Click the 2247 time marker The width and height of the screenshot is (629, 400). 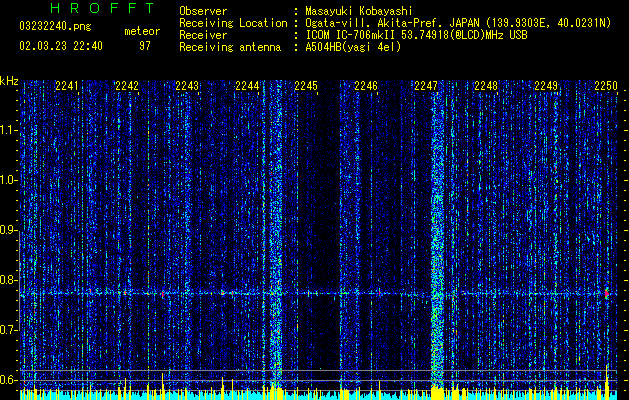pyautogui.click(x=426, y=86)
